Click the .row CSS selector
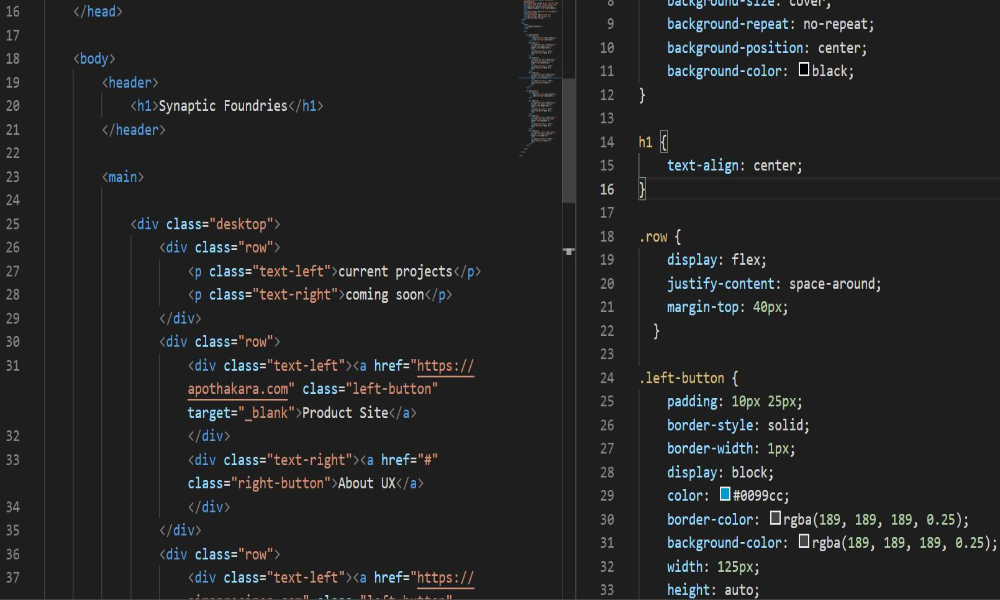This screenshot has height=600, width=1000. point(655,237)
